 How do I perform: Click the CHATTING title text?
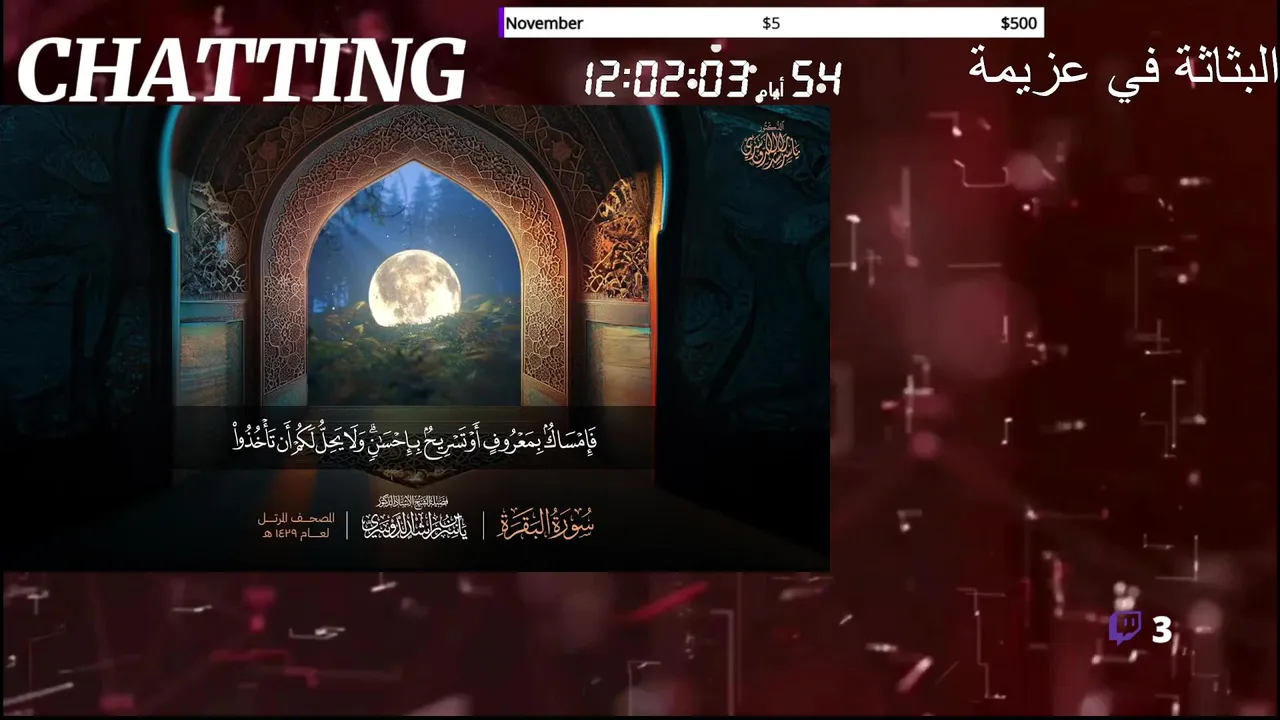(x=241, y=70)
